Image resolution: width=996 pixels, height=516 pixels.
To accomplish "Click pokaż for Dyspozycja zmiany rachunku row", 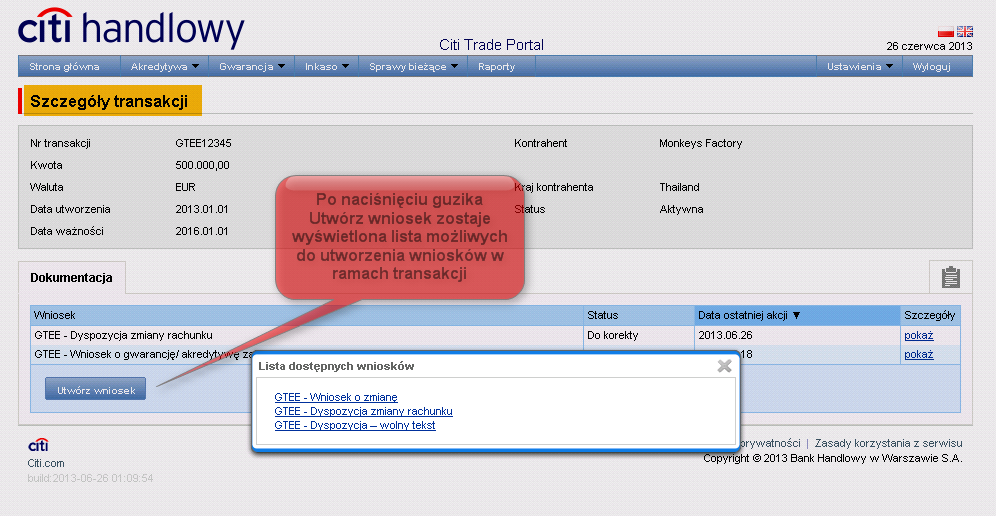I will point(919,335).
